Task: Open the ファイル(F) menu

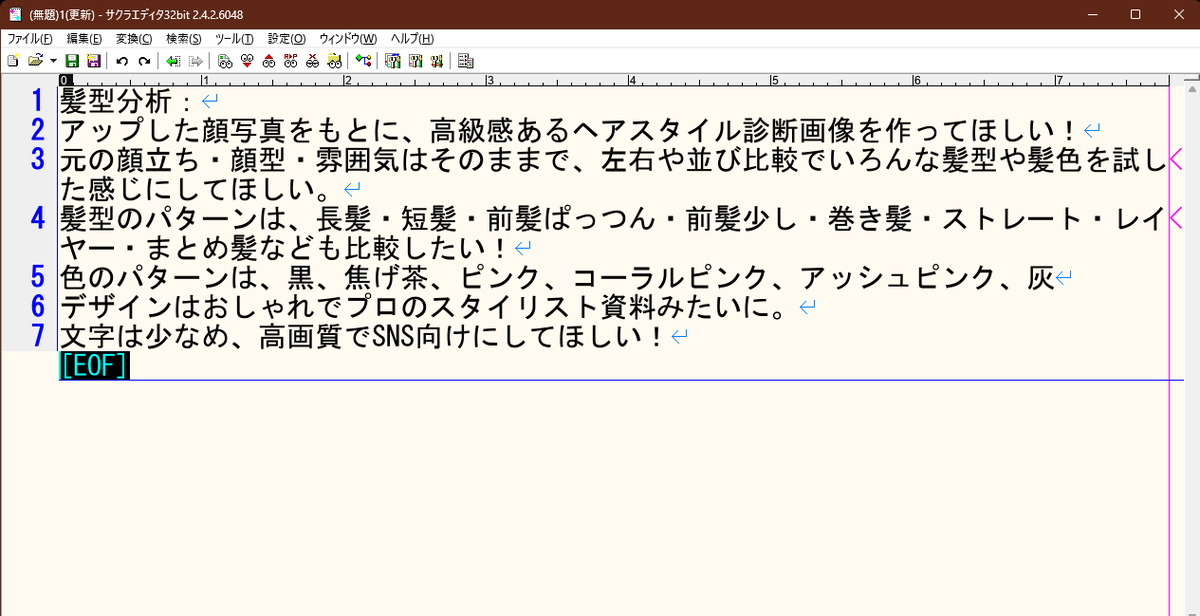Action: coord(30,39)
